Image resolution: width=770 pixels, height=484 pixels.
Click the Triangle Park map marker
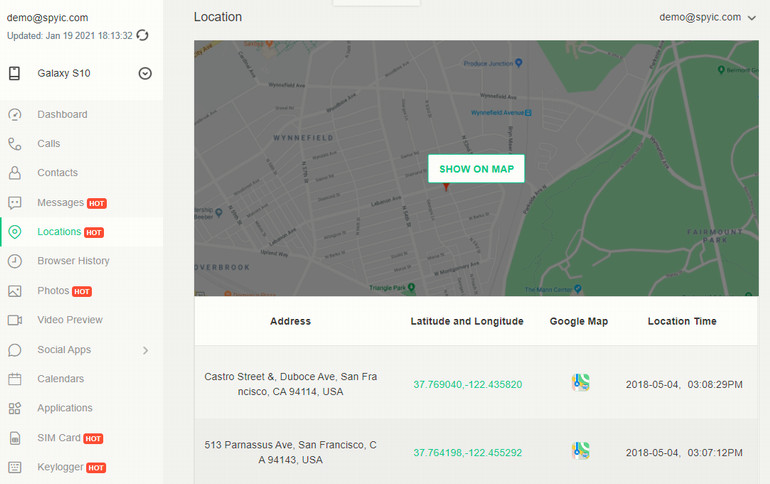(412, 287)
